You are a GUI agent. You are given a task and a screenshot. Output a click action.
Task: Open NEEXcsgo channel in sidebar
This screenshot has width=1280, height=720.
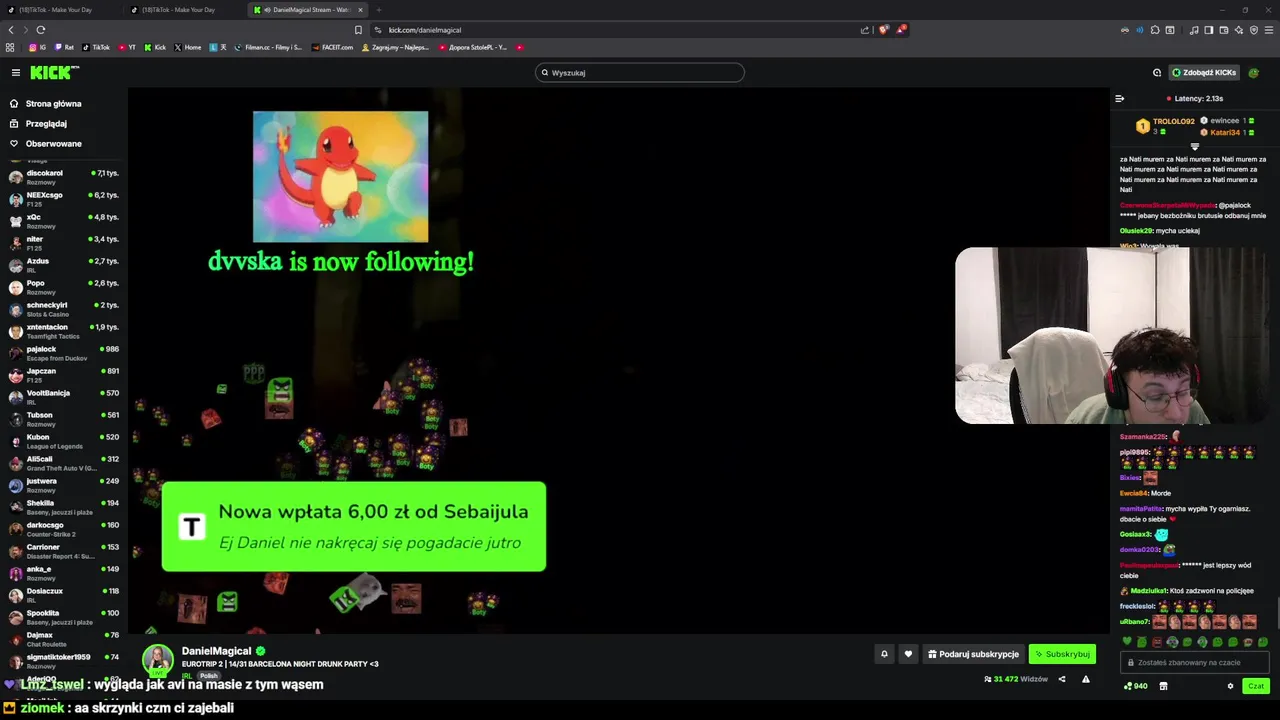64,199
